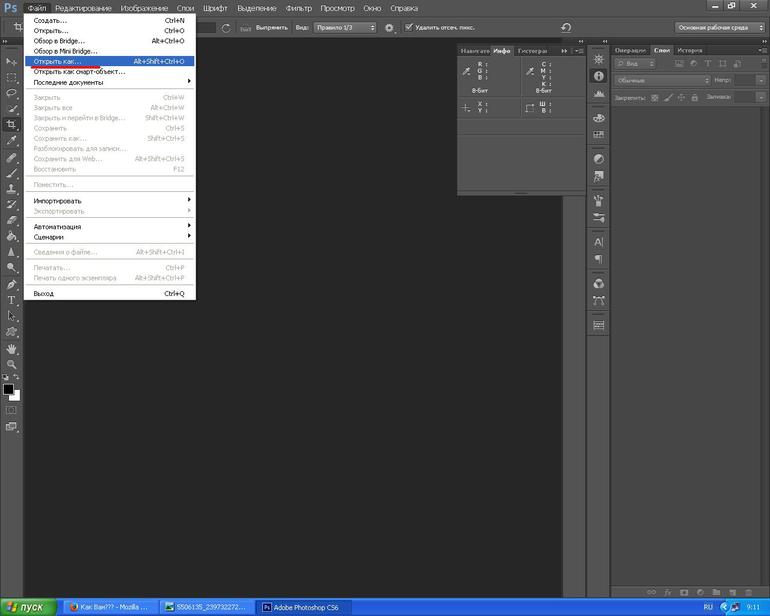Screen dimensions: 770x616
Task: Click the black foreground color swatch
Action: [x=8, y=389]
